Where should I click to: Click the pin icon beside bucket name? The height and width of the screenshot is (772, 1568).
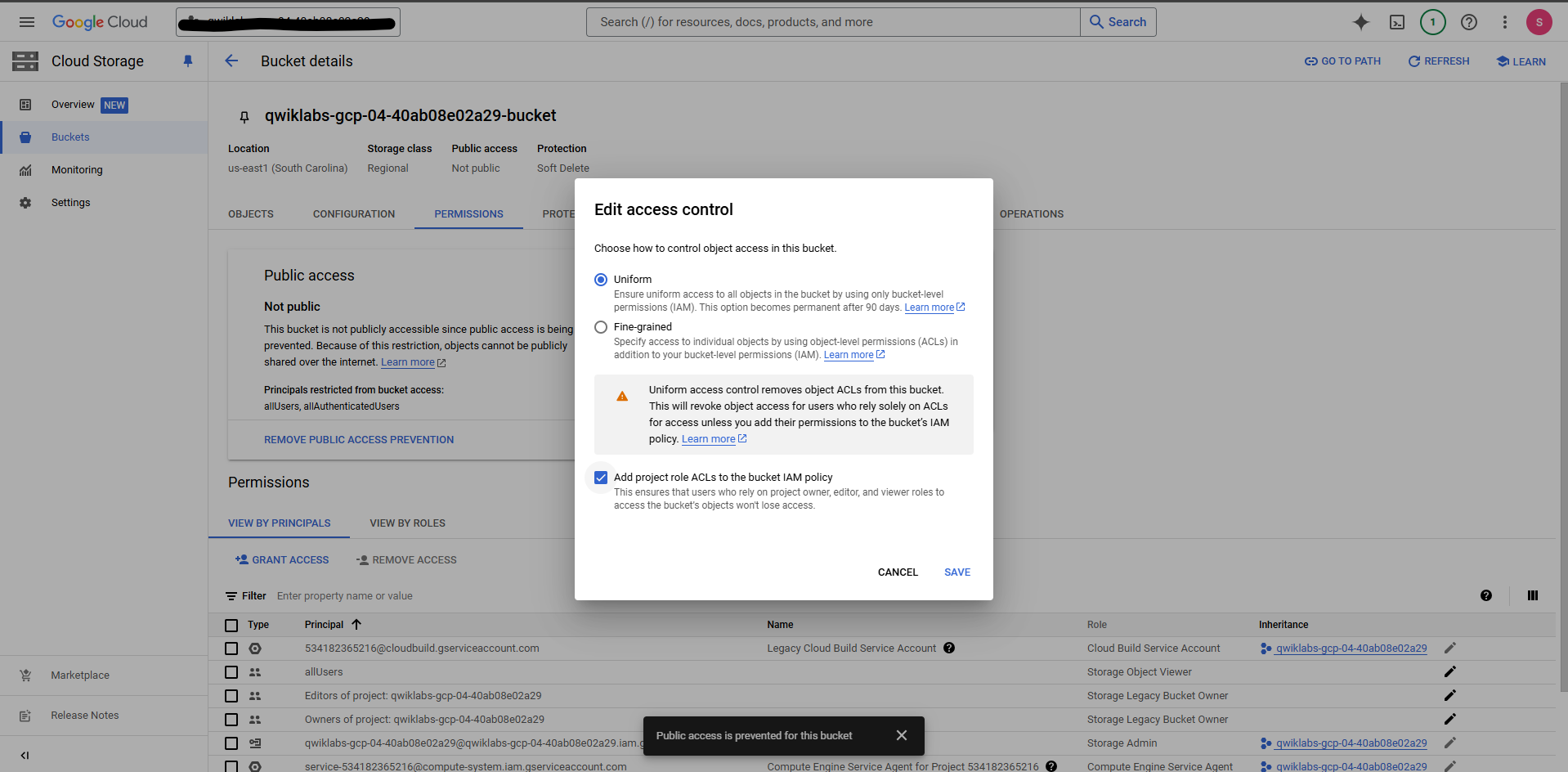(x=244, y=118)
